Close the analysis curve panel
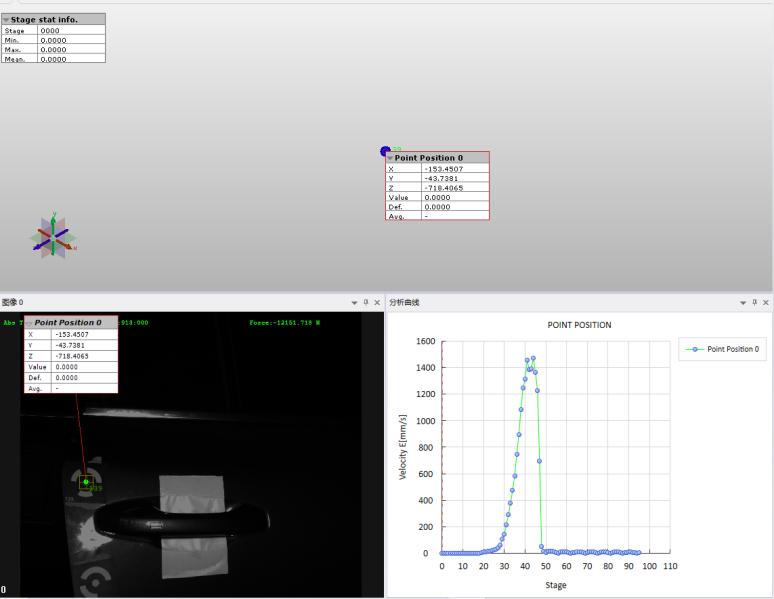The height and width of the screenshot is (599, 774). coord(766,302)
